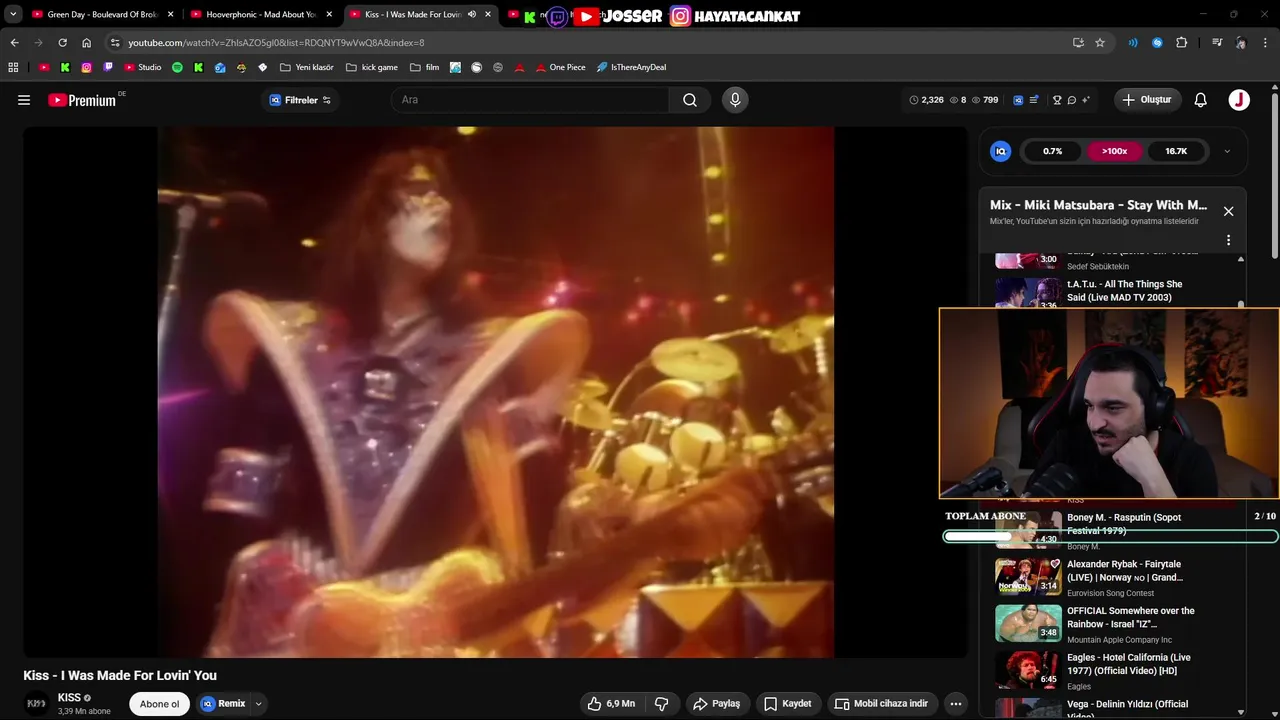
Task: Open the sound wave extension icon
Action: [x=1133, y=43]
